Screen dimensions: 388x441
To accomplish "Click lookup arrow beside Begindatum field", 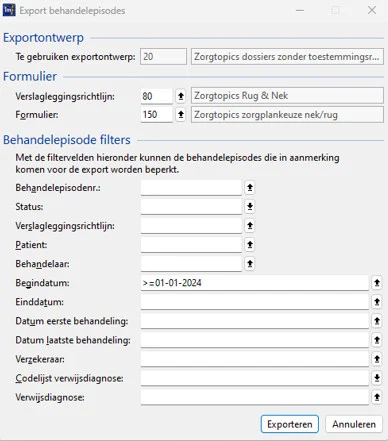I will click(377, 283).
